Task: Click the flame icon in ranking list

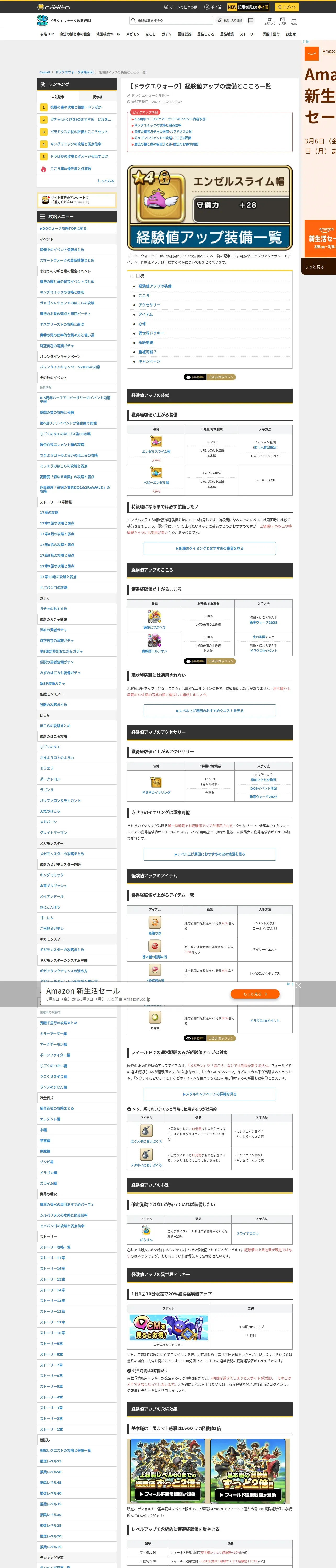Action: [43, 169]
